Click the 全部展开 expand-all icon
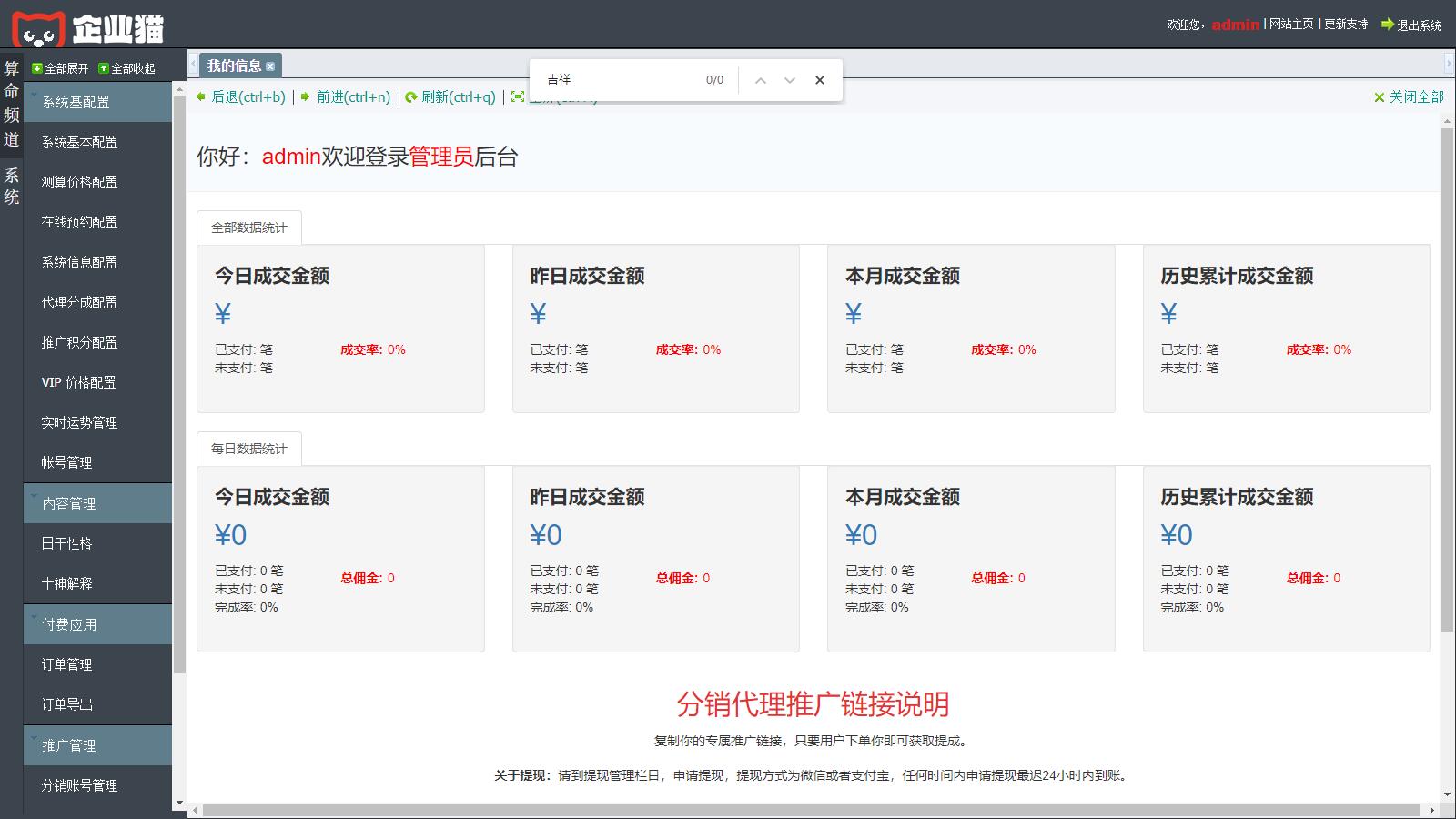Image resolution: width=1456 pixels, height=819 pixels. [37, 68]
